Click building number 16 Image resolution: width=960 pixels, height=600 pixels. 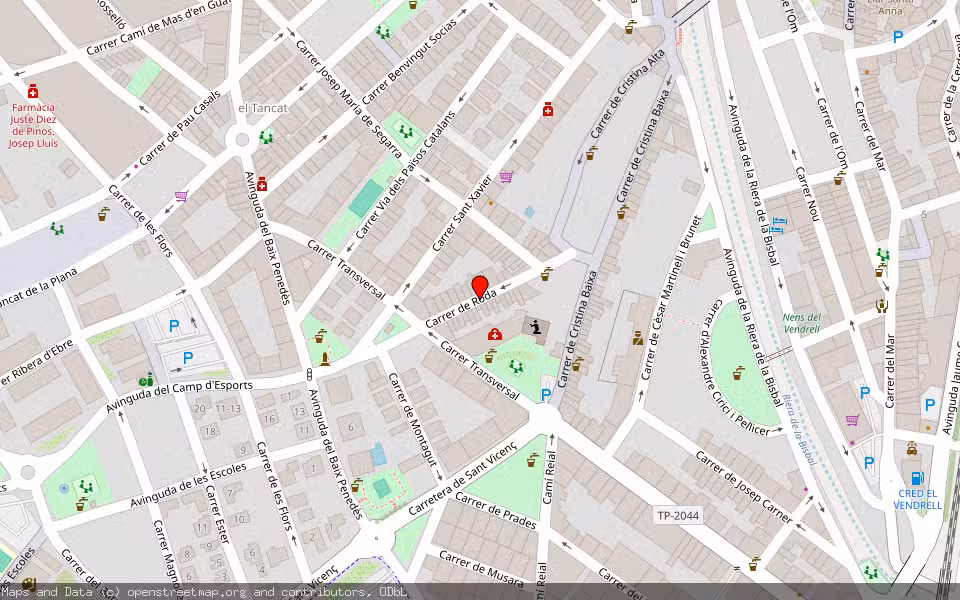pyautogui.click(x=269, y=419)
